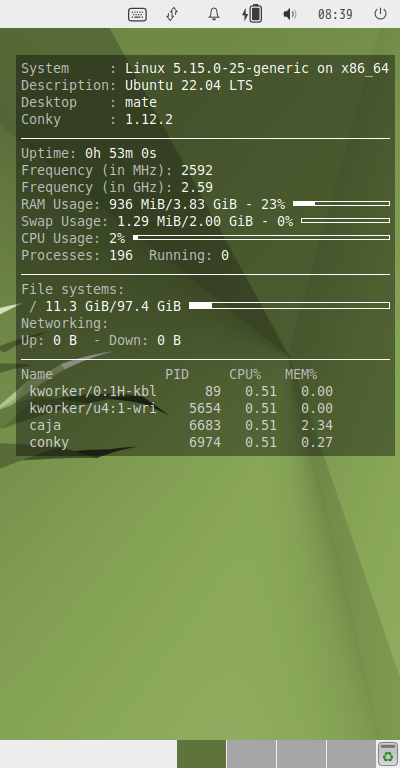Open the trash bin in bottom panel

388,754
